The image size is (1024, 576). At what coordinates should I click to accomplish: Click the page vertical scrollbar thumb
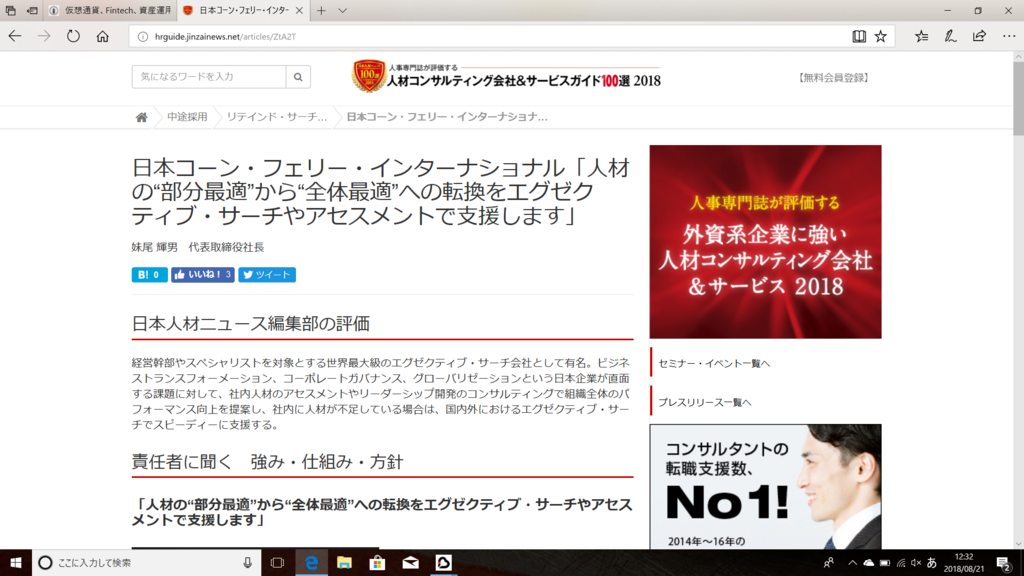1018,98
